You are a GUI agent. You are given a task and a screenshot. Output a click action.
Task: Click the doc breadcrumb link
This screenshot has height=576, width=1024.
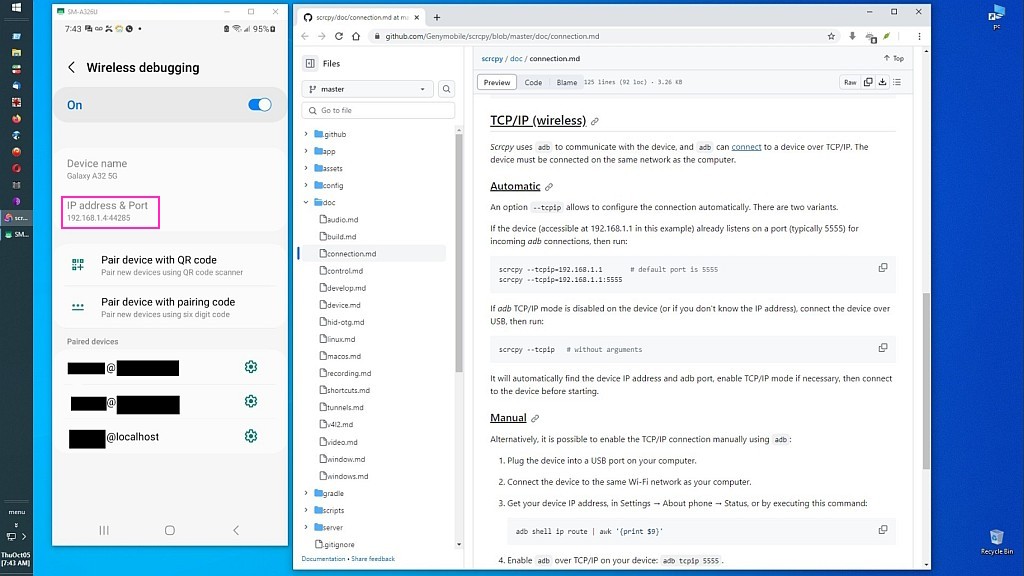[516, 59]
